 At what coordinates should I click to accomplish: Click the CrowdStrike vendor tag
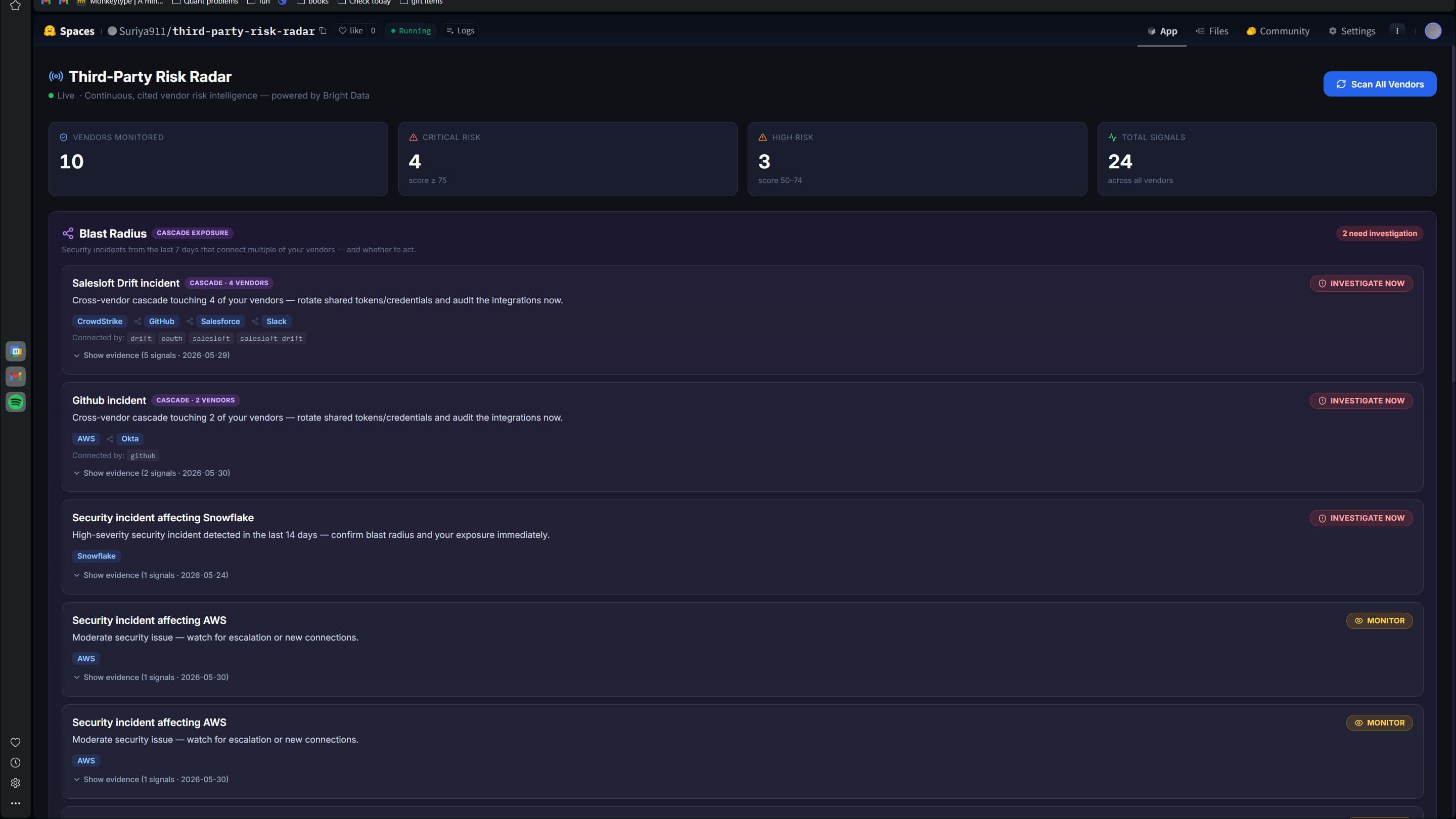pyautogui.click(x=100, y=321)
